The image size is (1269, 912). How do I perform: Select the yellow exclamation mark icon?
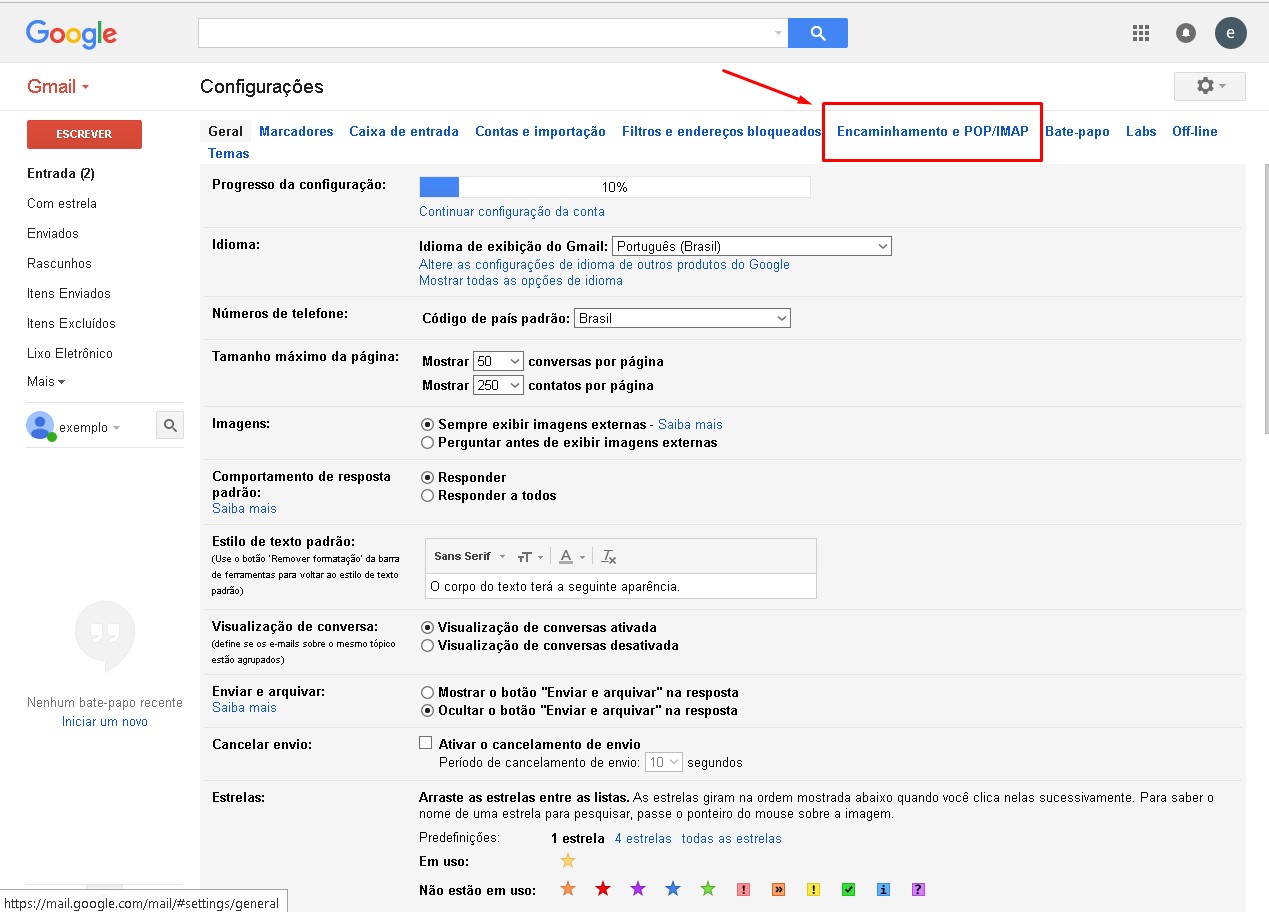pos(813,889)
